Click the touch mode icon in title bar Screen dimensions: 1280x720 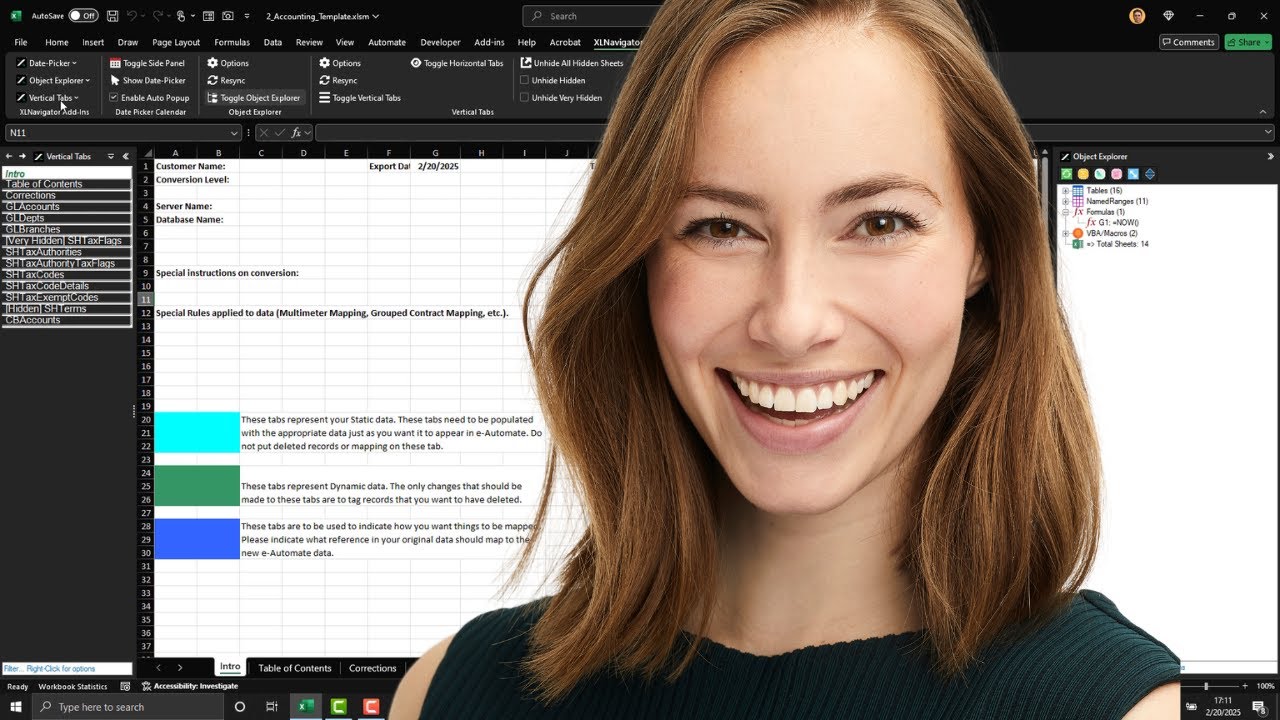tap(180, 16)
